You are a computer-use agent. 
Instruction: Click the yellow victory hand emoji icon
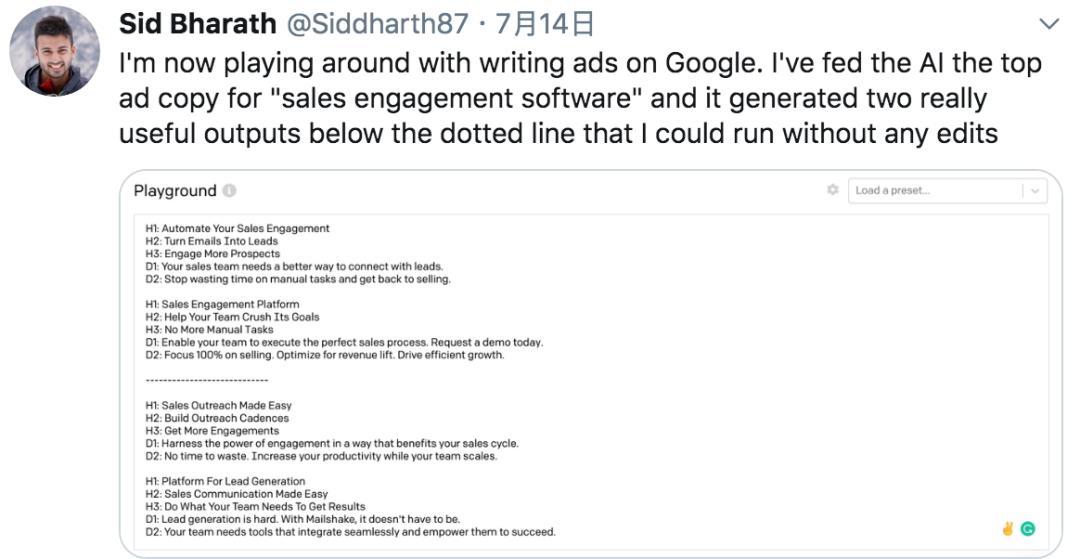(x=1008, y=529)
